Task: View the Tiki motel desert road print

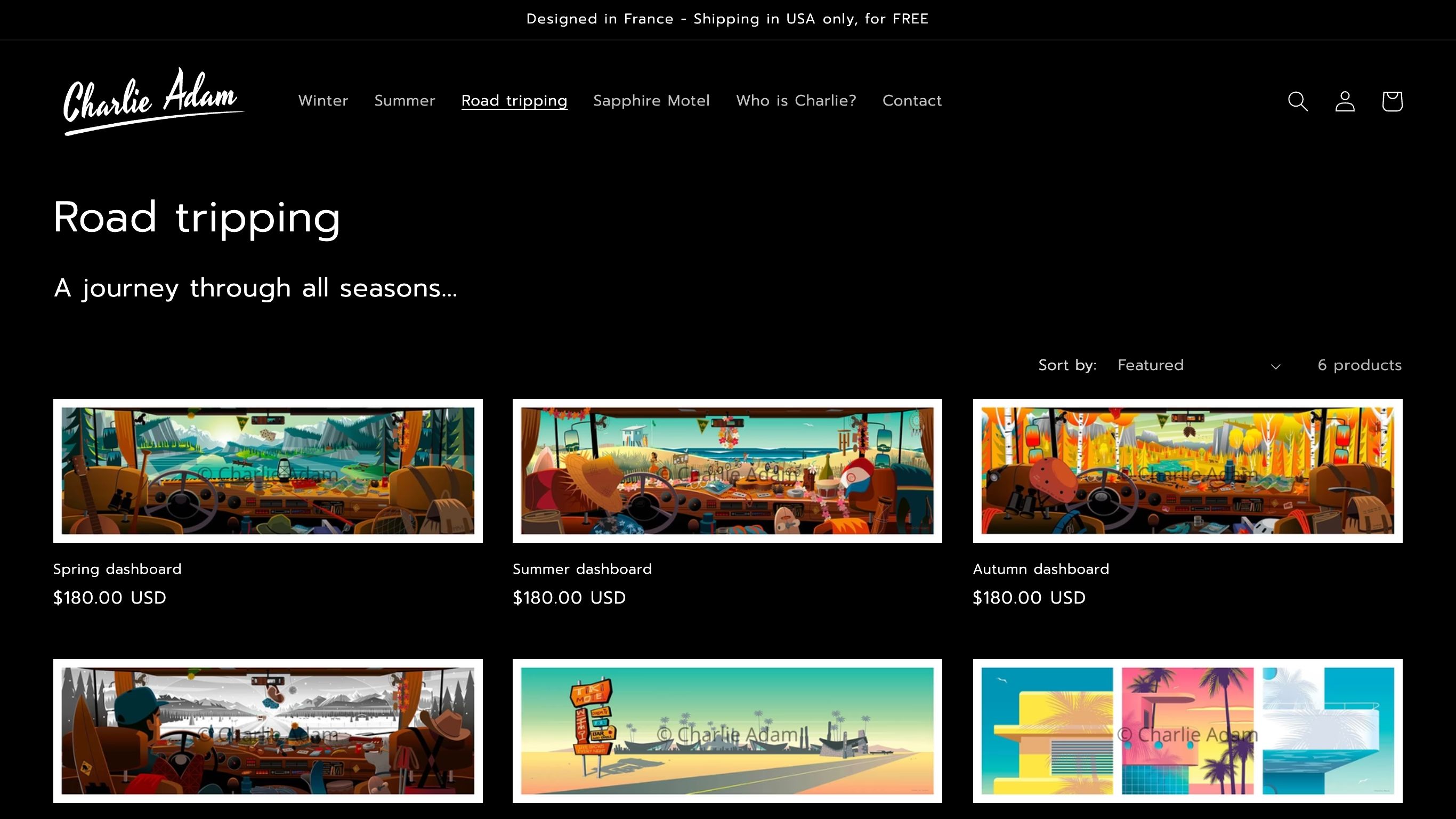Action: 727,730
